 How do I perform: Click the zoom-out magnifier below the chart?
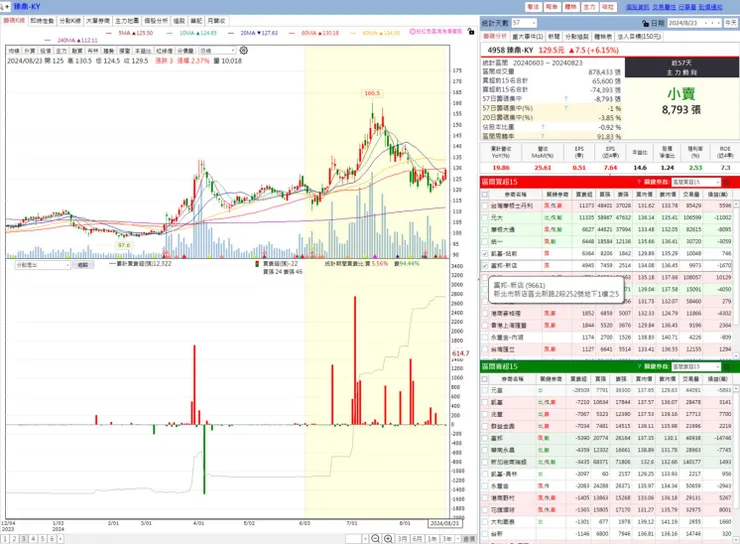[x=375, y=538]
